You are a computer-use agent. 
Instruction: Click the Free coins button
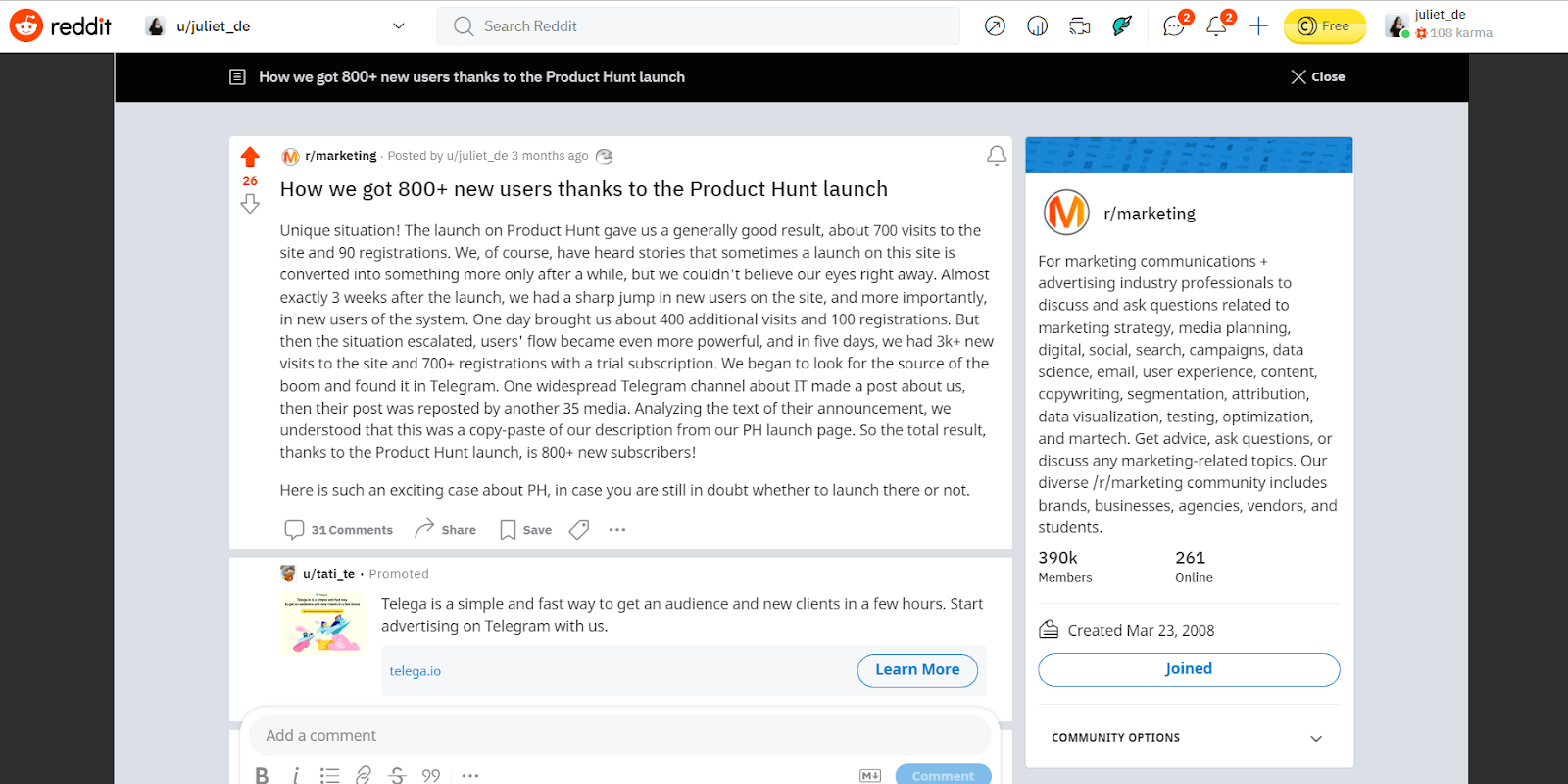click(x=1325, y=26)
